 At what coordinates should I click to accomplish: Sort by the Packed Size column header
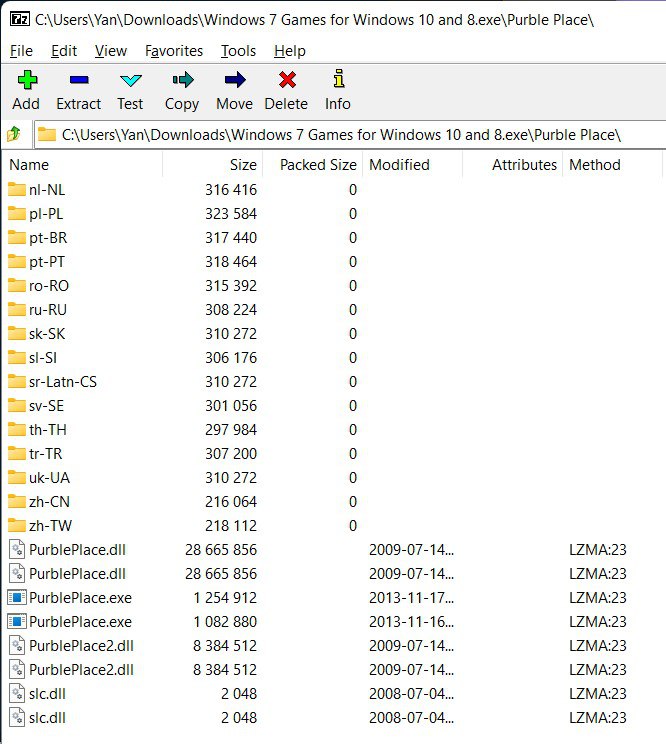(313, 165)
